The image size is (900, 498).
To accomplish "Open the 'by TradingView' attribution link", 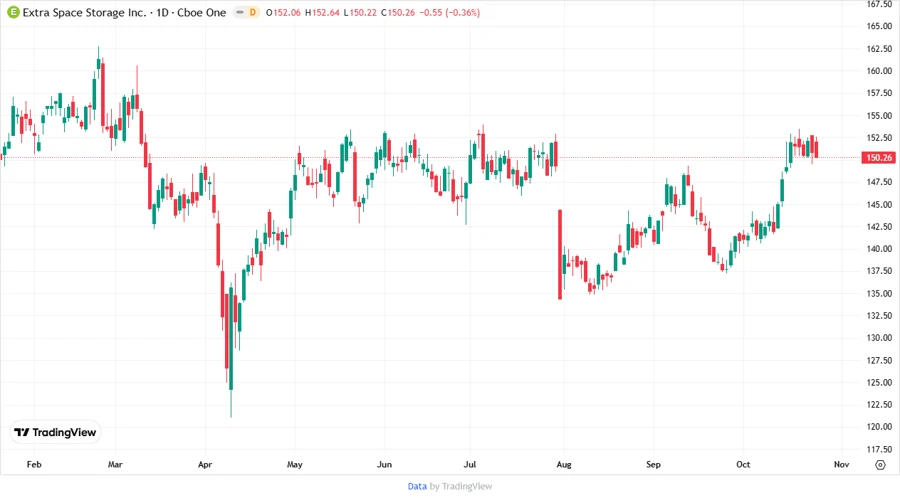I will tap(461, 487).
